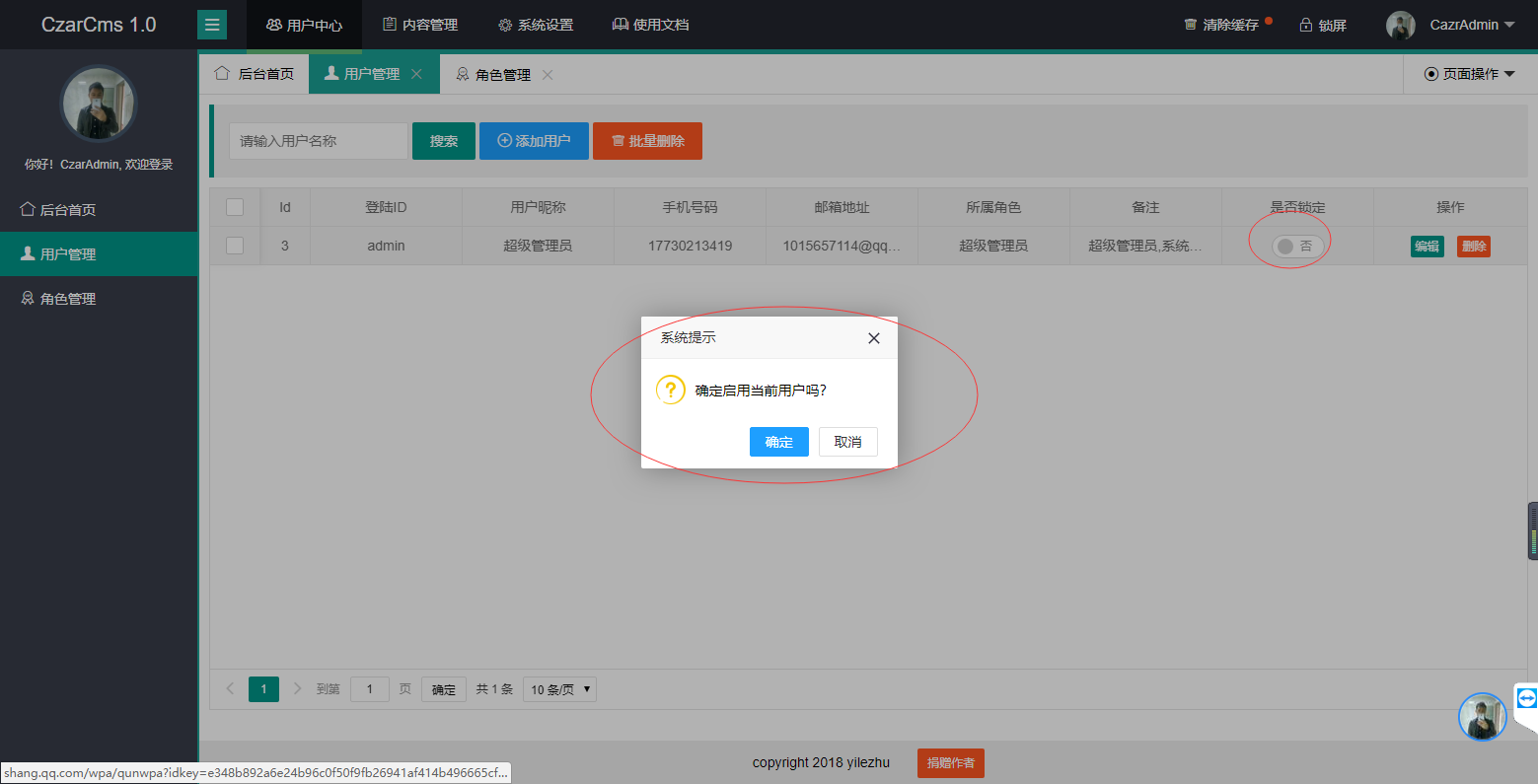Click the 批量删除 button
Image resolution: width=1538 pixels, height=784 pixels.
pyautogui.click(x=647, y=141)
